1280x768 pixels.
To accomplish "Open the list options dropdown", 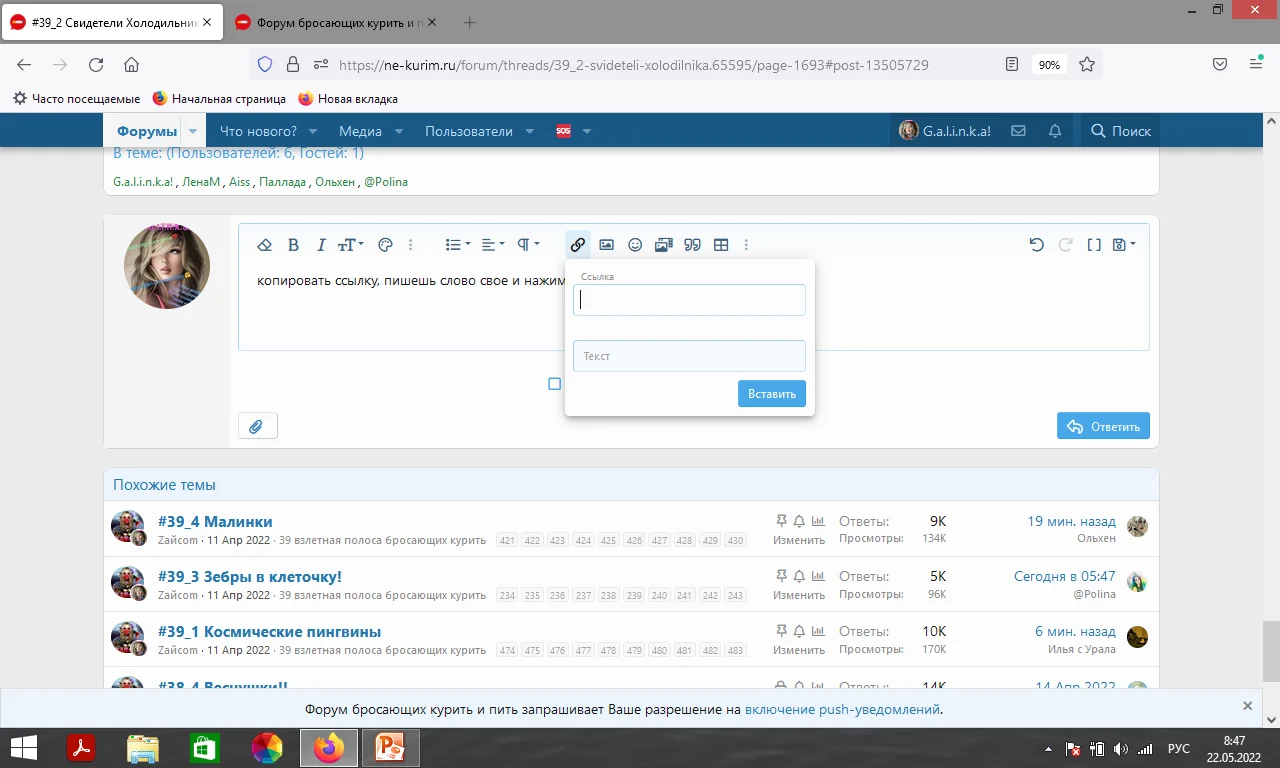I will click(458, 245).
